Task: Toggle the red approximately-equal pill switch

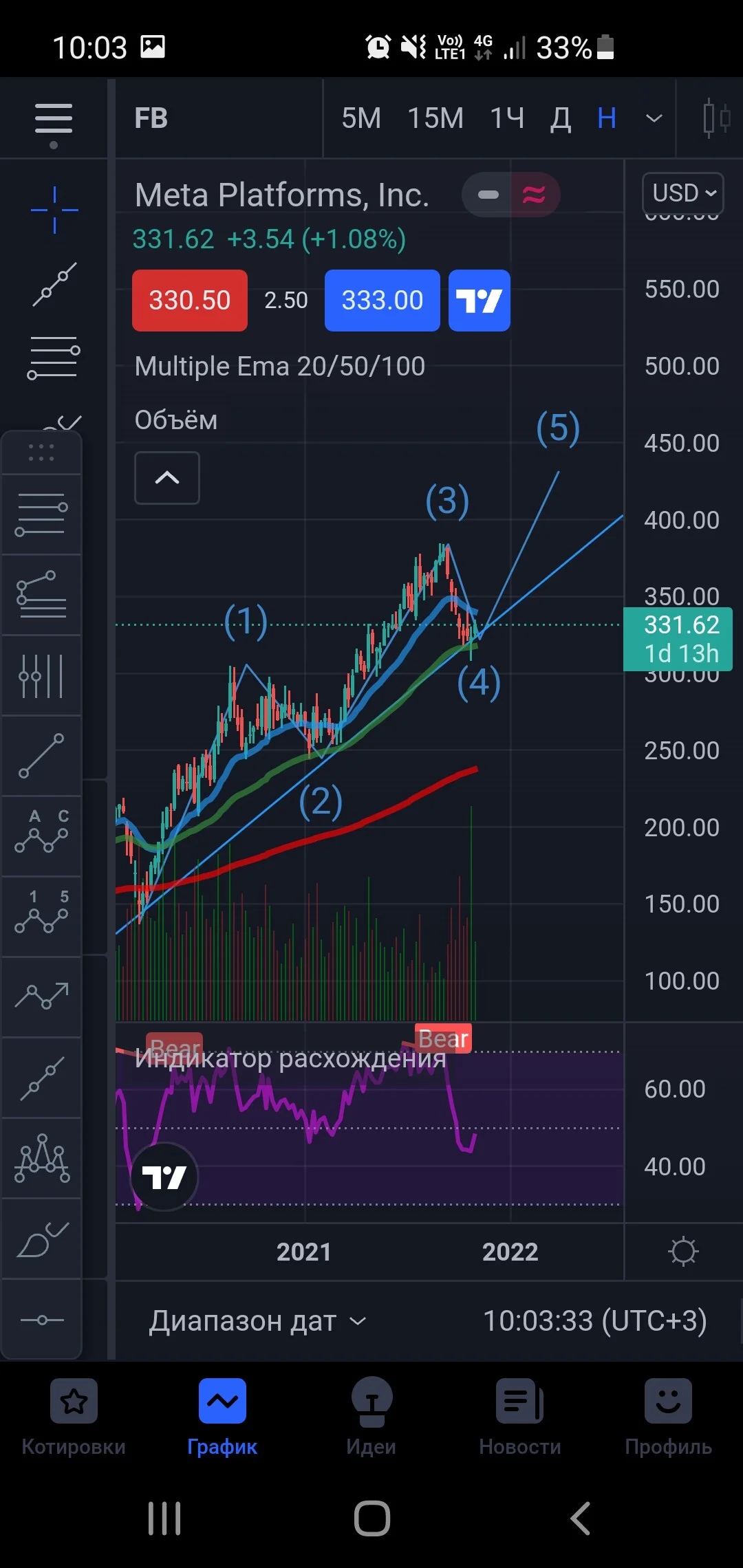Action: click(534, 195)
